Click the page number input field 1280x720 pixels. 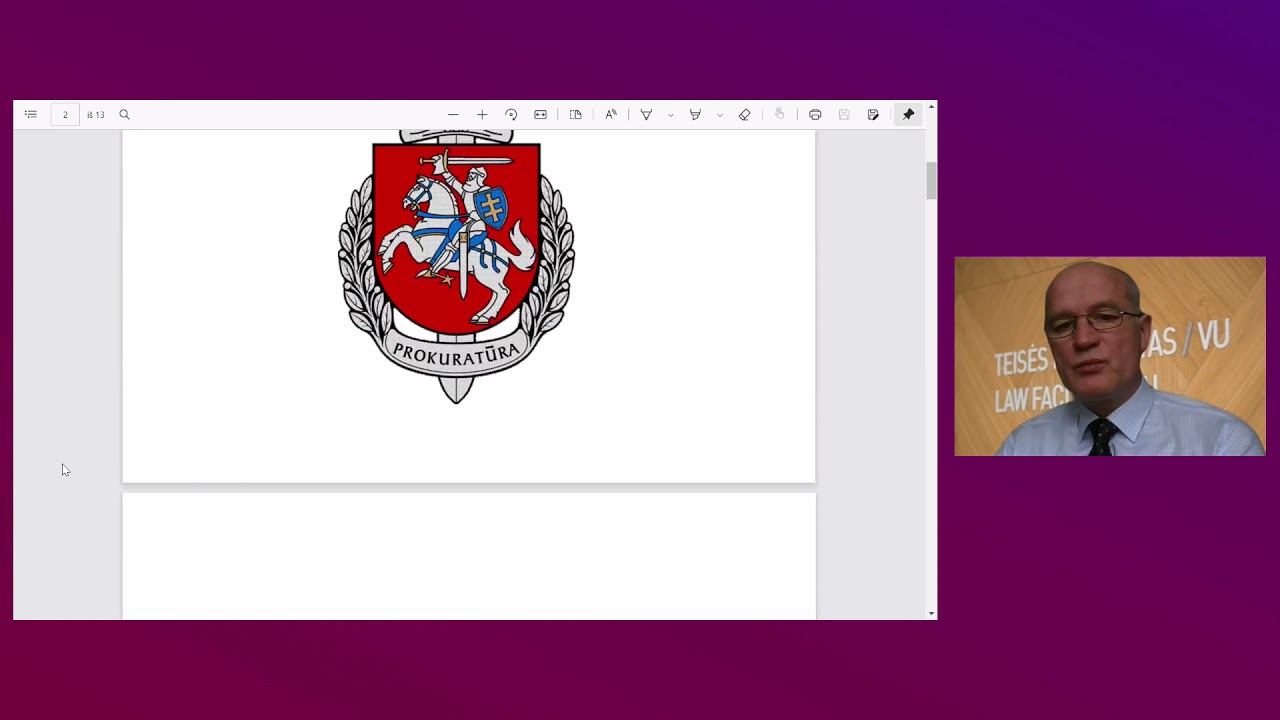(65, 115)
